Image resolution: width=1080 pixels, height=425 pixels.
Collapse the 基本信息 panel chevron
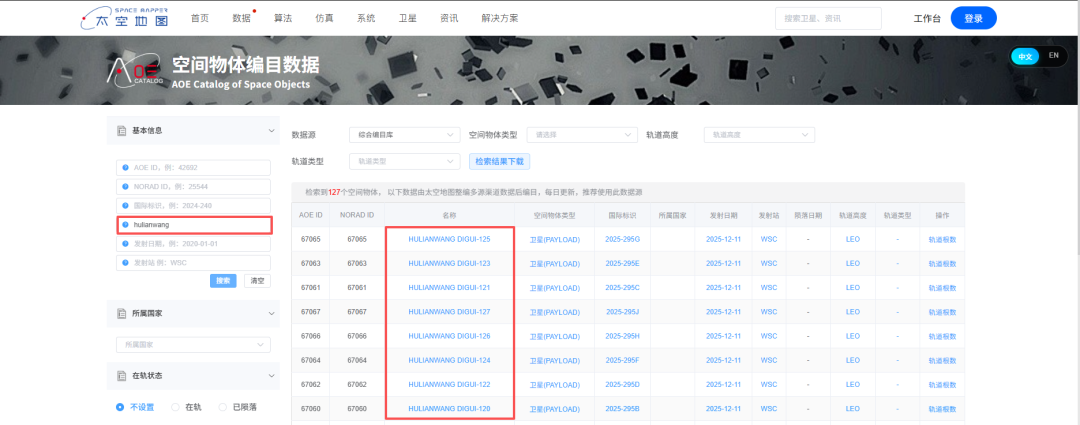tap(271, 131)
